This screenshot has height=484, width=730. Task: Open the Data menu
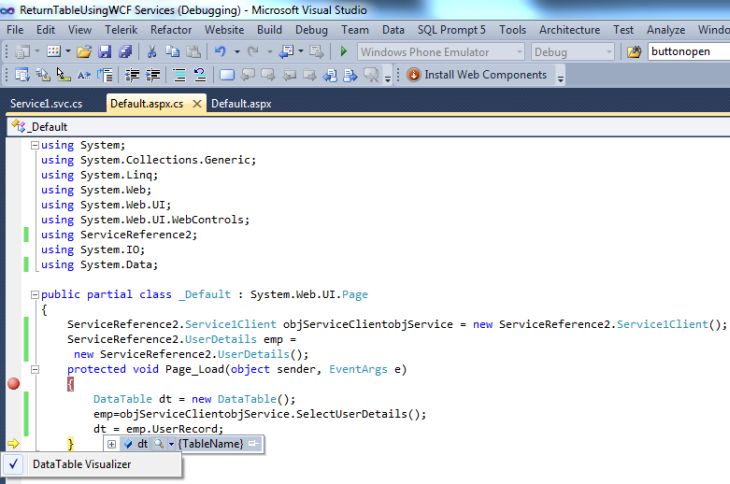tap(393, 30)
